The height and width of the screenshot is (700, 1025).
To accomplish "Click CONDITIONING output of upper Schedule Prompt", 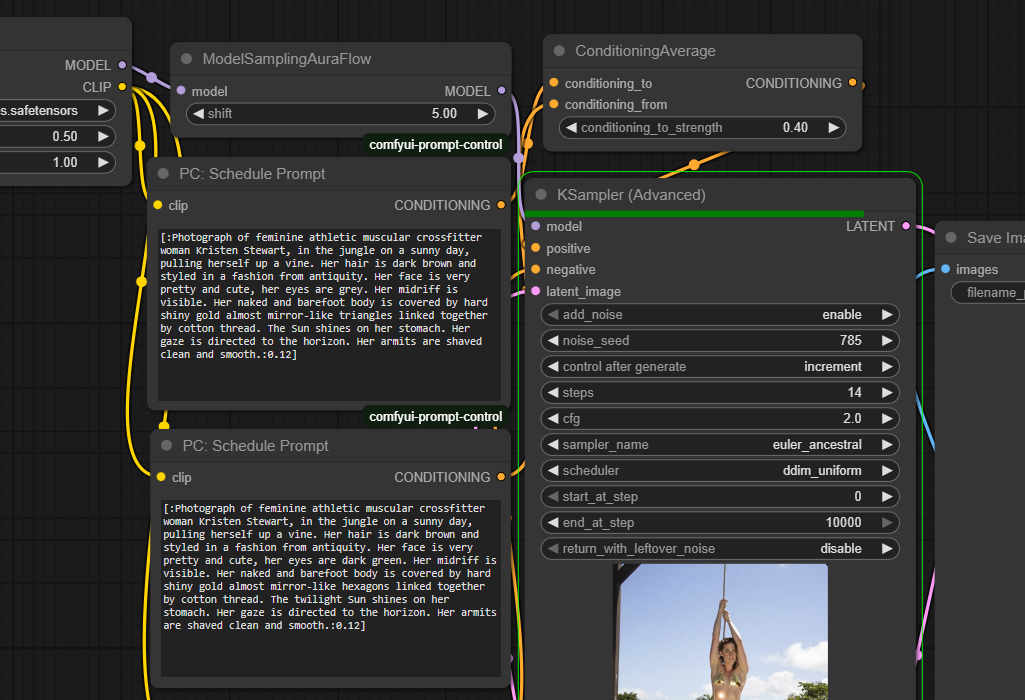I will coord(501,205).
